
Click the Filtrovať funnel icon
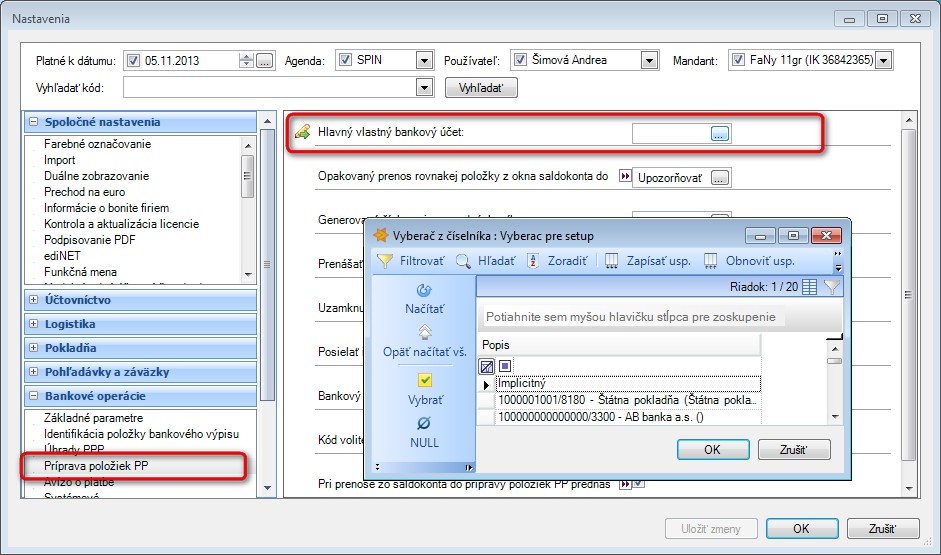coord(385,261)
